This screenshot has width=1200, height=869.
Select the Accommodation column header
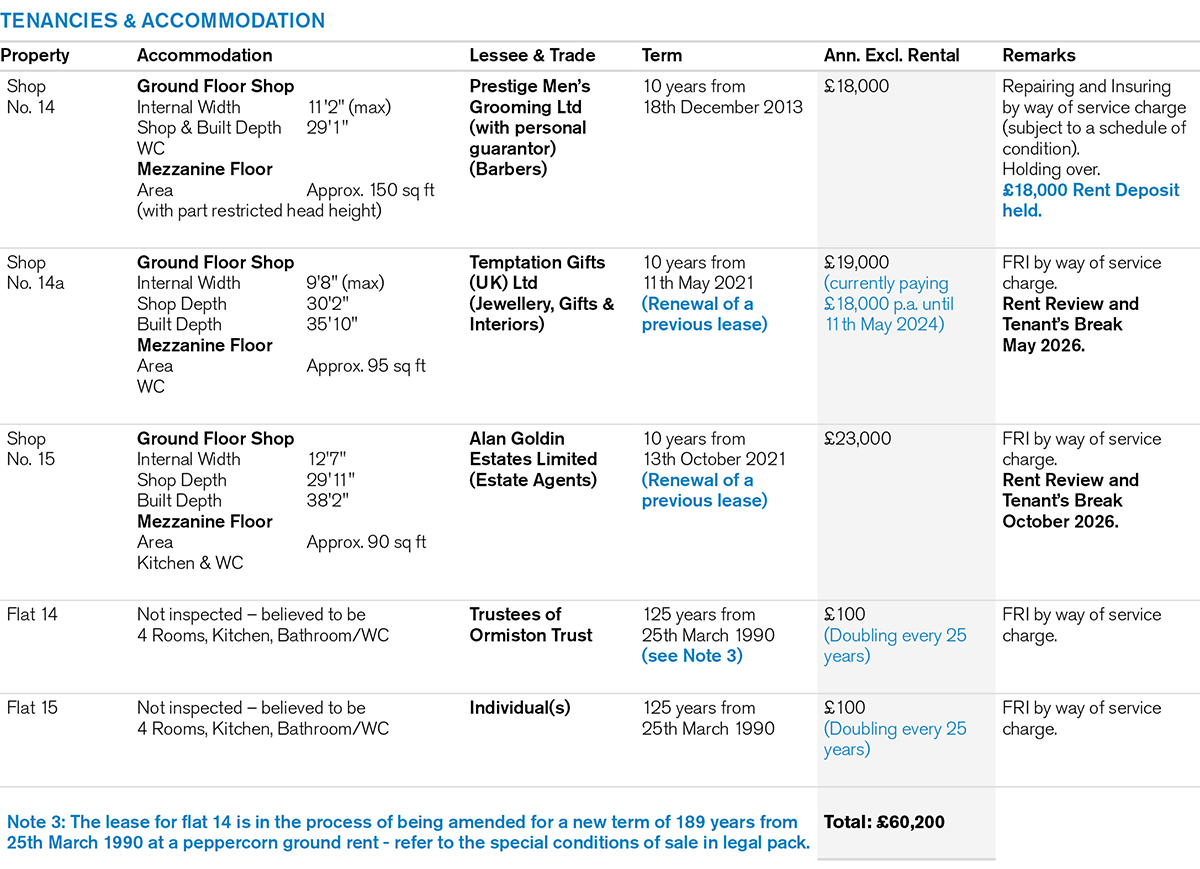pyautogui.click(x=204, y=56)
